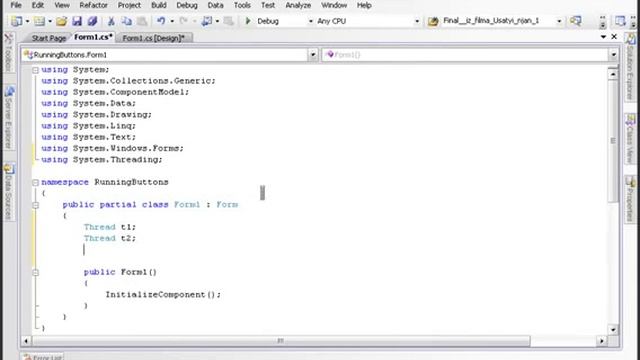The image size is (640, 360).
Task: Open the File menu
Action: tap(16, 5)
